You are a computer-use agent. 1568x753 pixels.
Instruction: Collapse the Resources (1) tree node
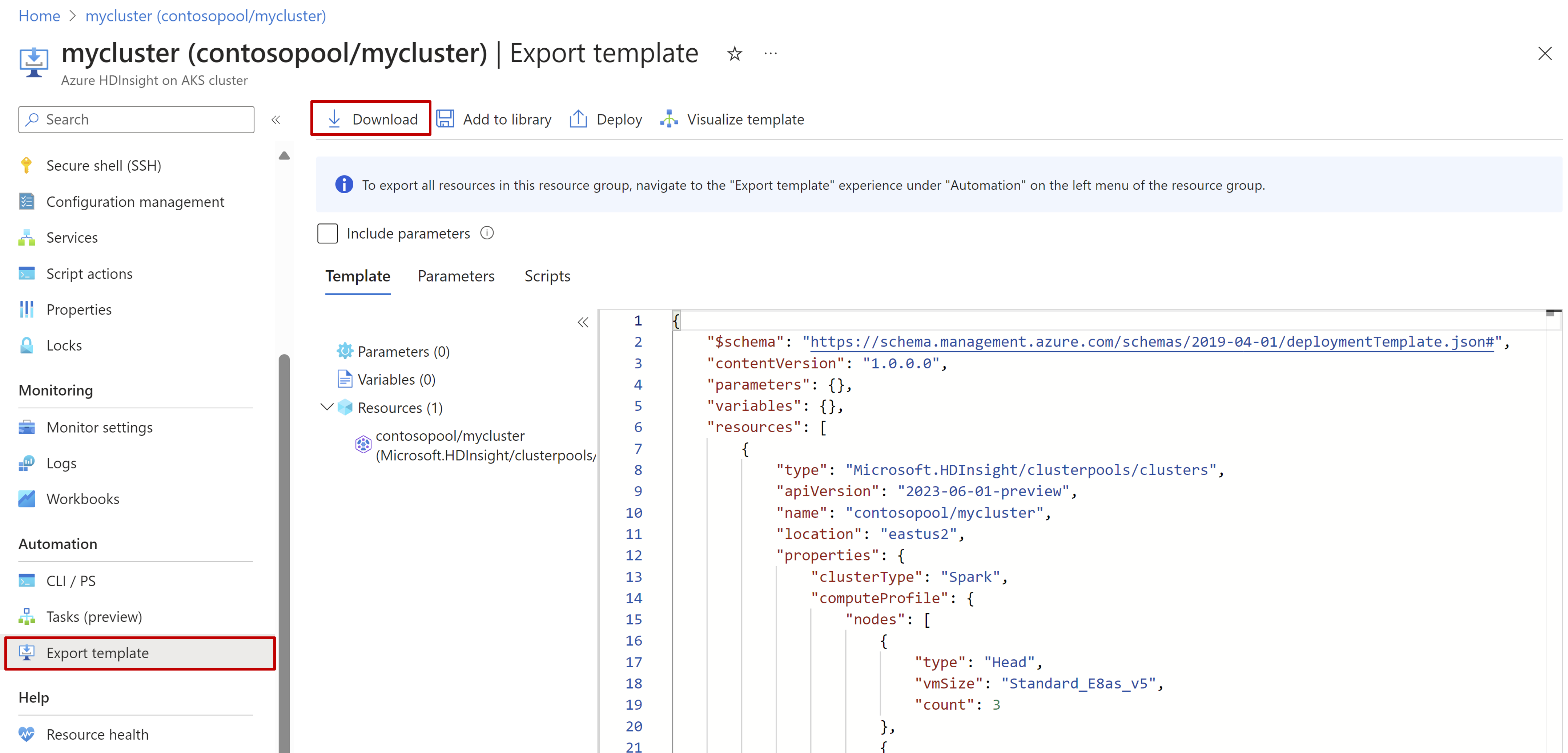tap(327, 407)
